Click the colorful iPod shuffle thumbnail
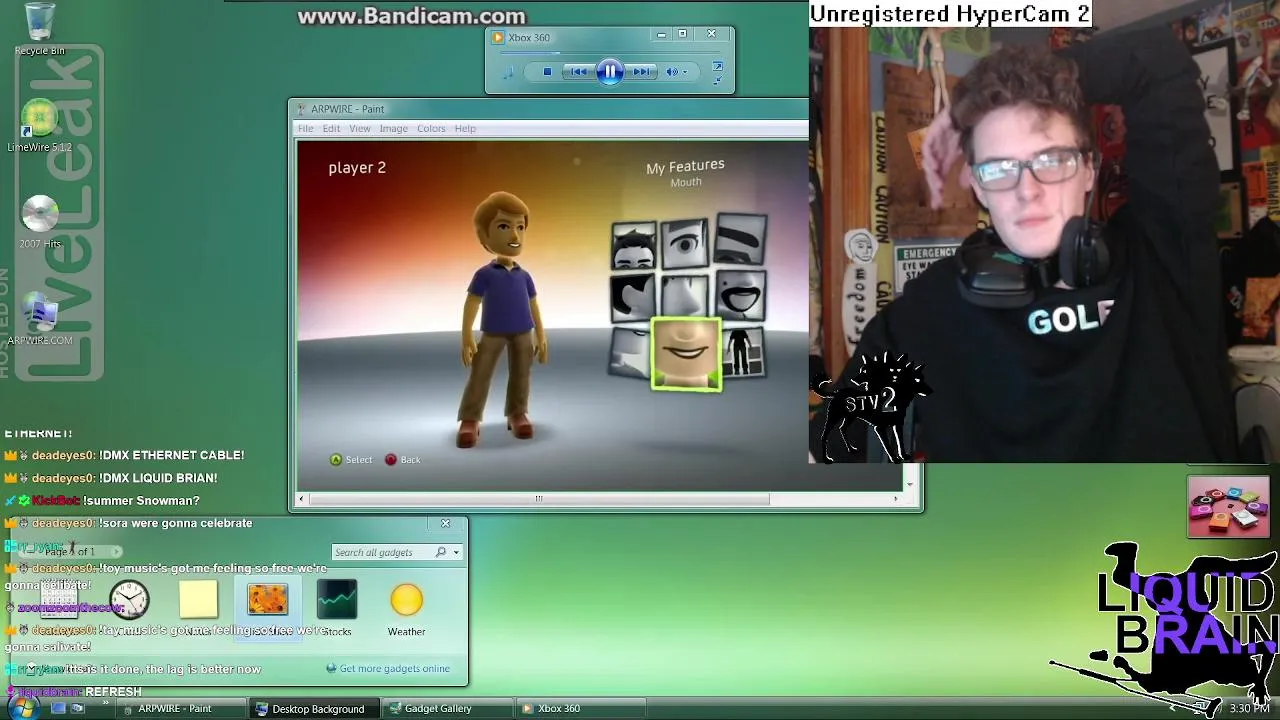The height and width of the screenshot is (720, 1280). [1228, 507]
